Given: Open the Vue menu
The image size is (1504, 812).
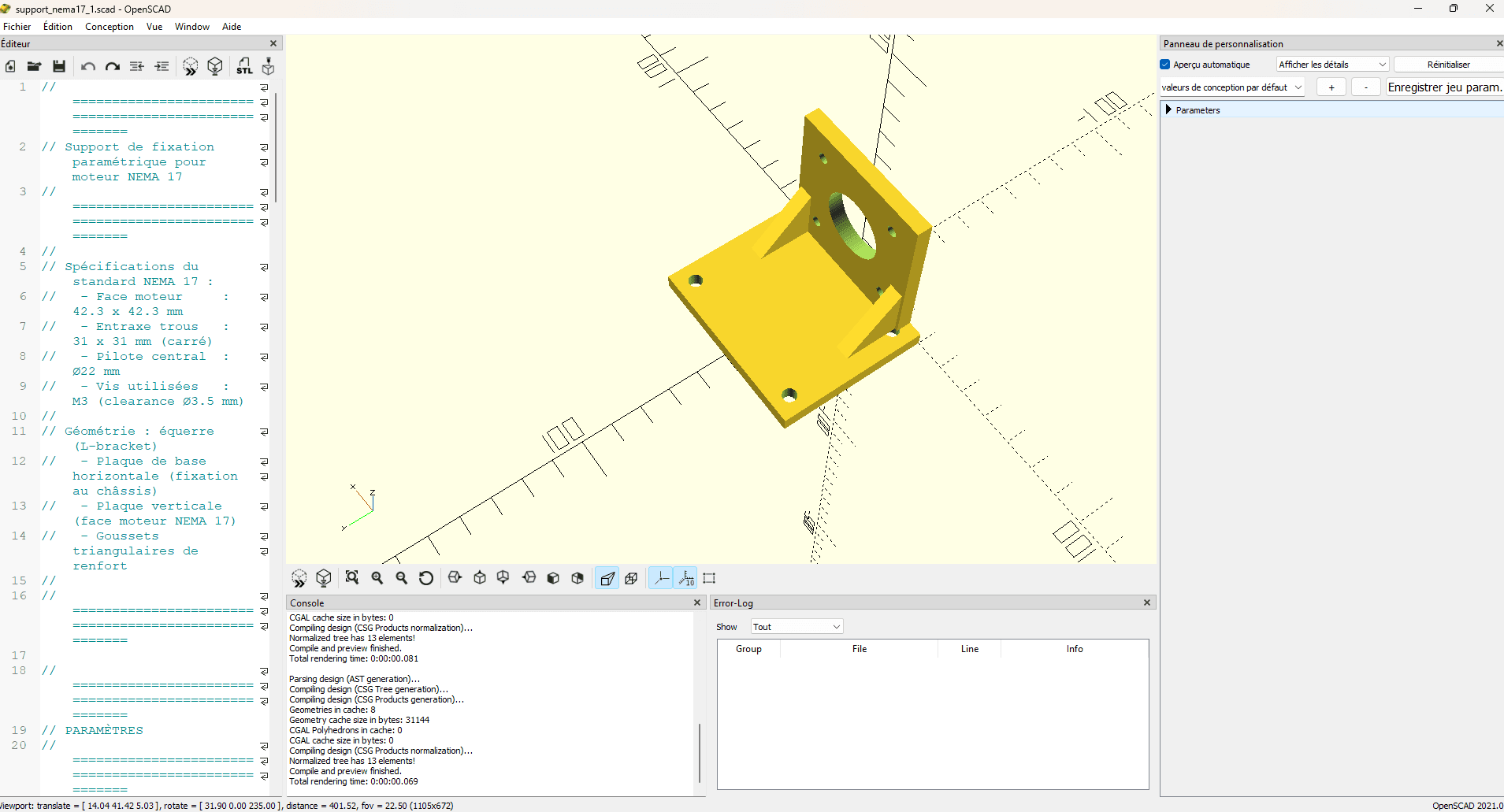Looking at the screenshot, I should click(x=154, y=27).
